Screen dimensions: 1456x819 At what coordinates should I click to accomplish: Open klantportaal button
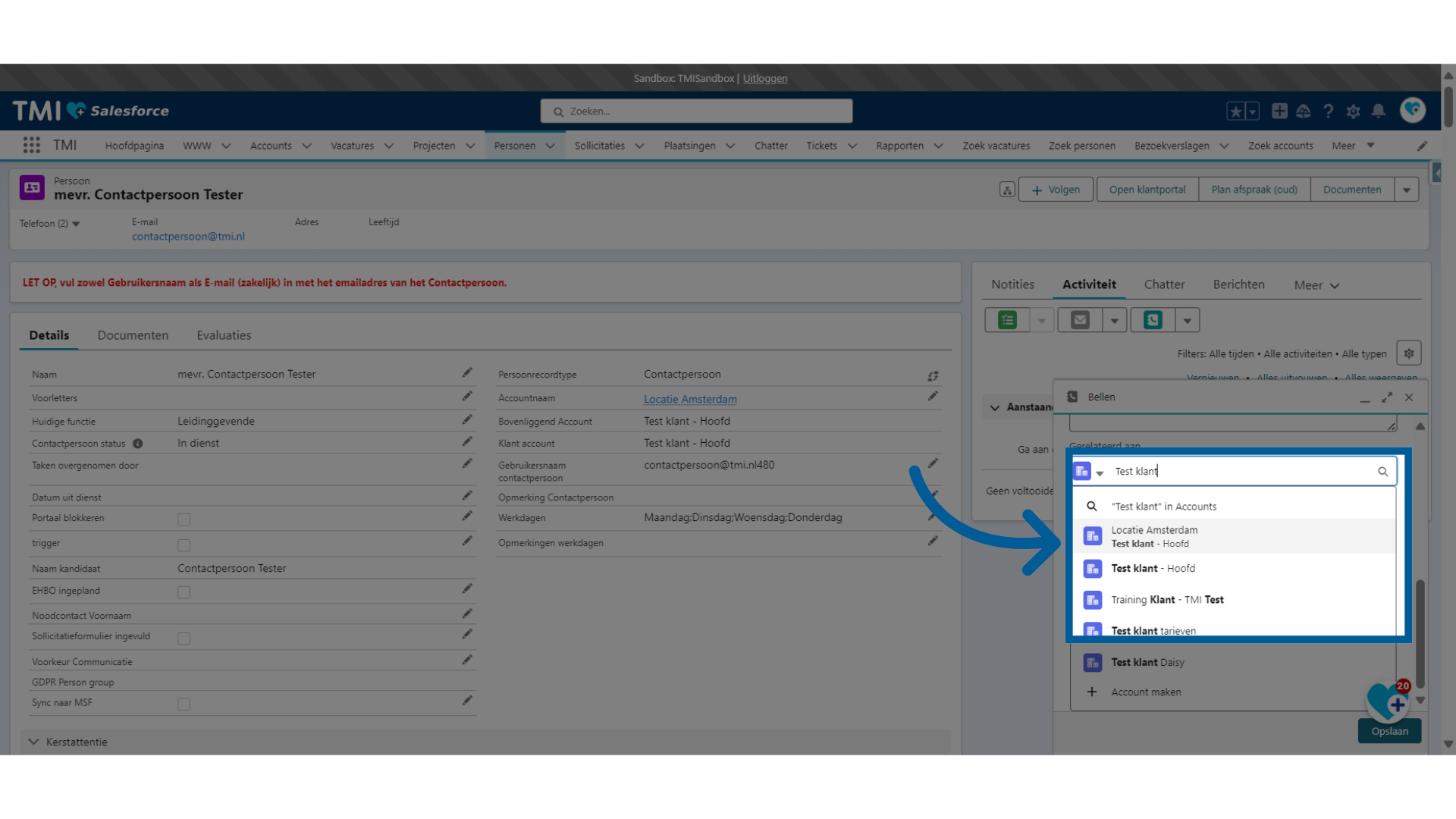coord(1147,189)
